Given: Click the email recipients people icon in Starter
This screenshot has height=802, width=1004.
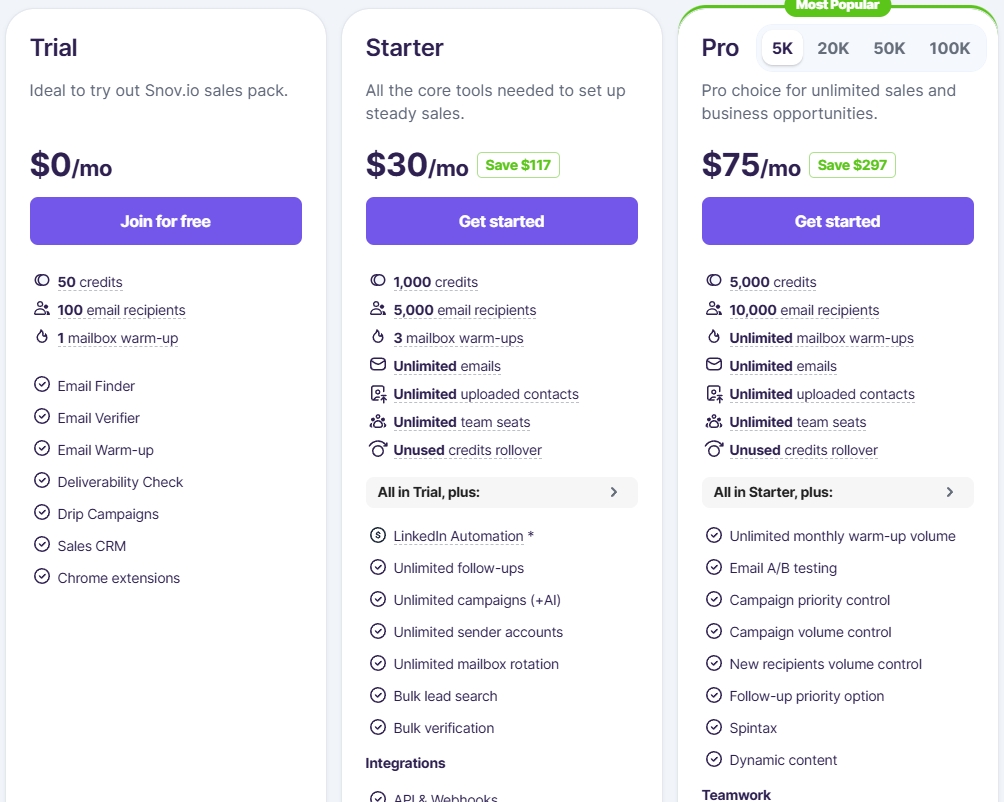Looking at the screenshot, I should click(378, 309).
